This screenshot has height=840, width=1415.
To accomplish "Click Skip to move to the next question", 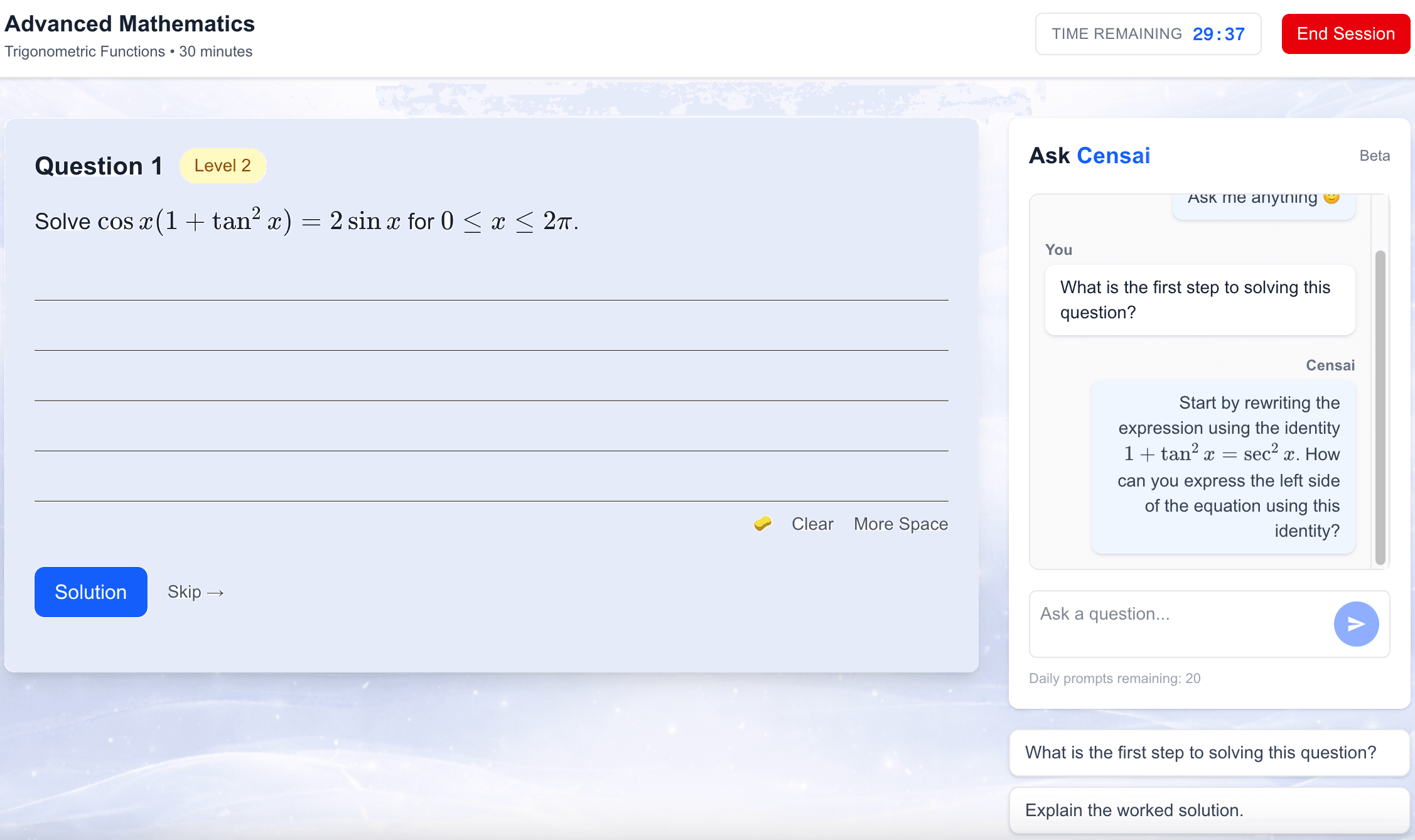I will coord(196,592).
